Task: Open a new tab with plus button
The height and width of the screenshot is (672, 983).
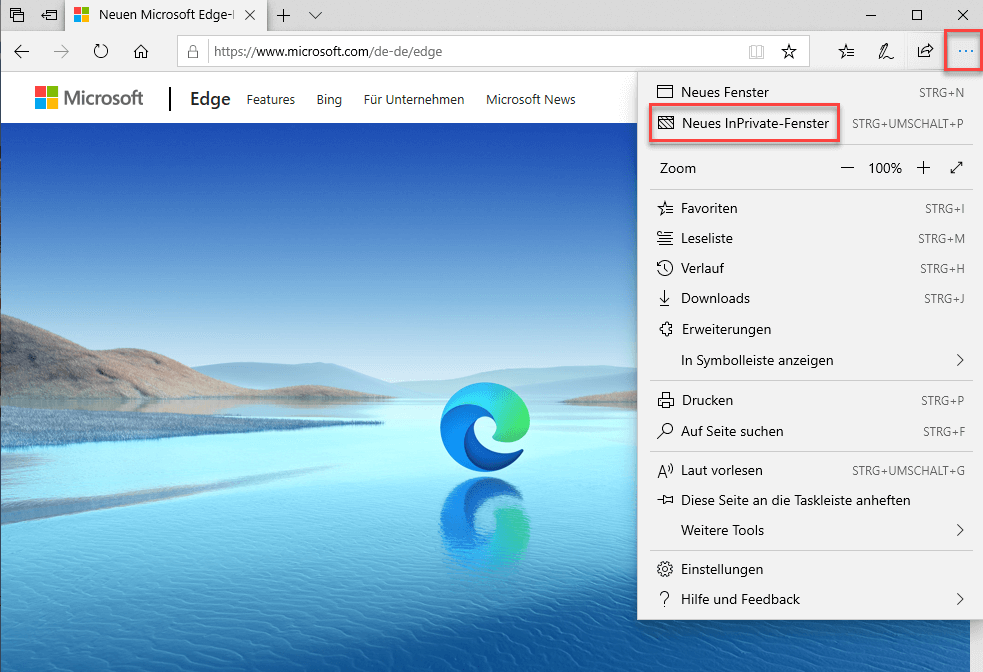Action: [x=283, y=15]
